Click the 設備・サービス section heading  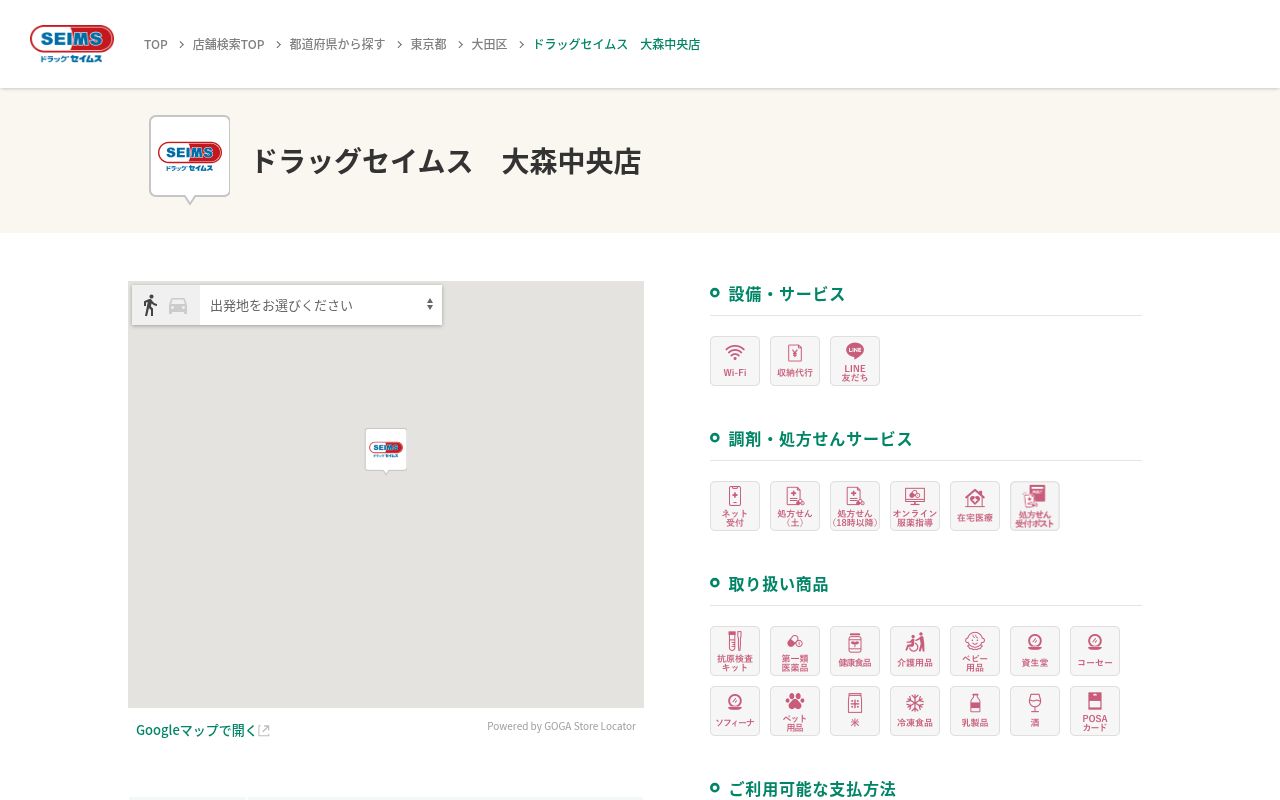[x=787, y=294]
